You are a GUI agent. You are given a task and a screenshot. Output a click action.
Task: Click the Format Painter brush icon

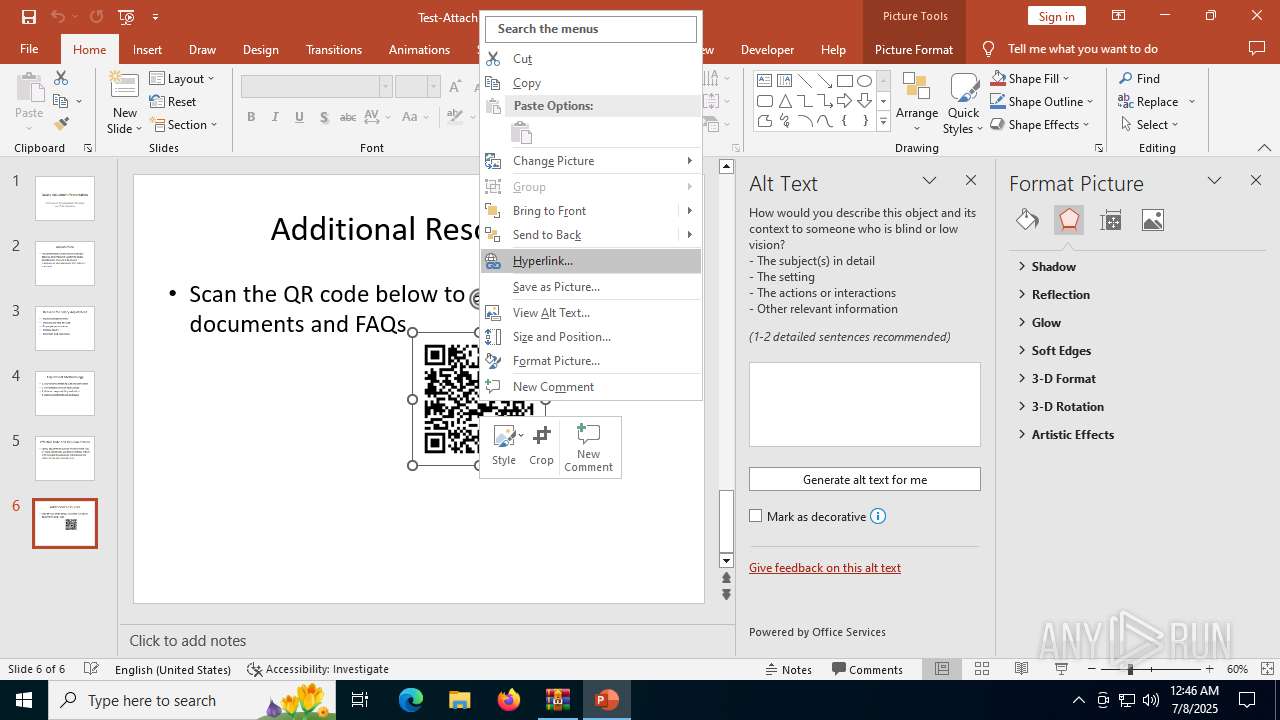(61, 124)
